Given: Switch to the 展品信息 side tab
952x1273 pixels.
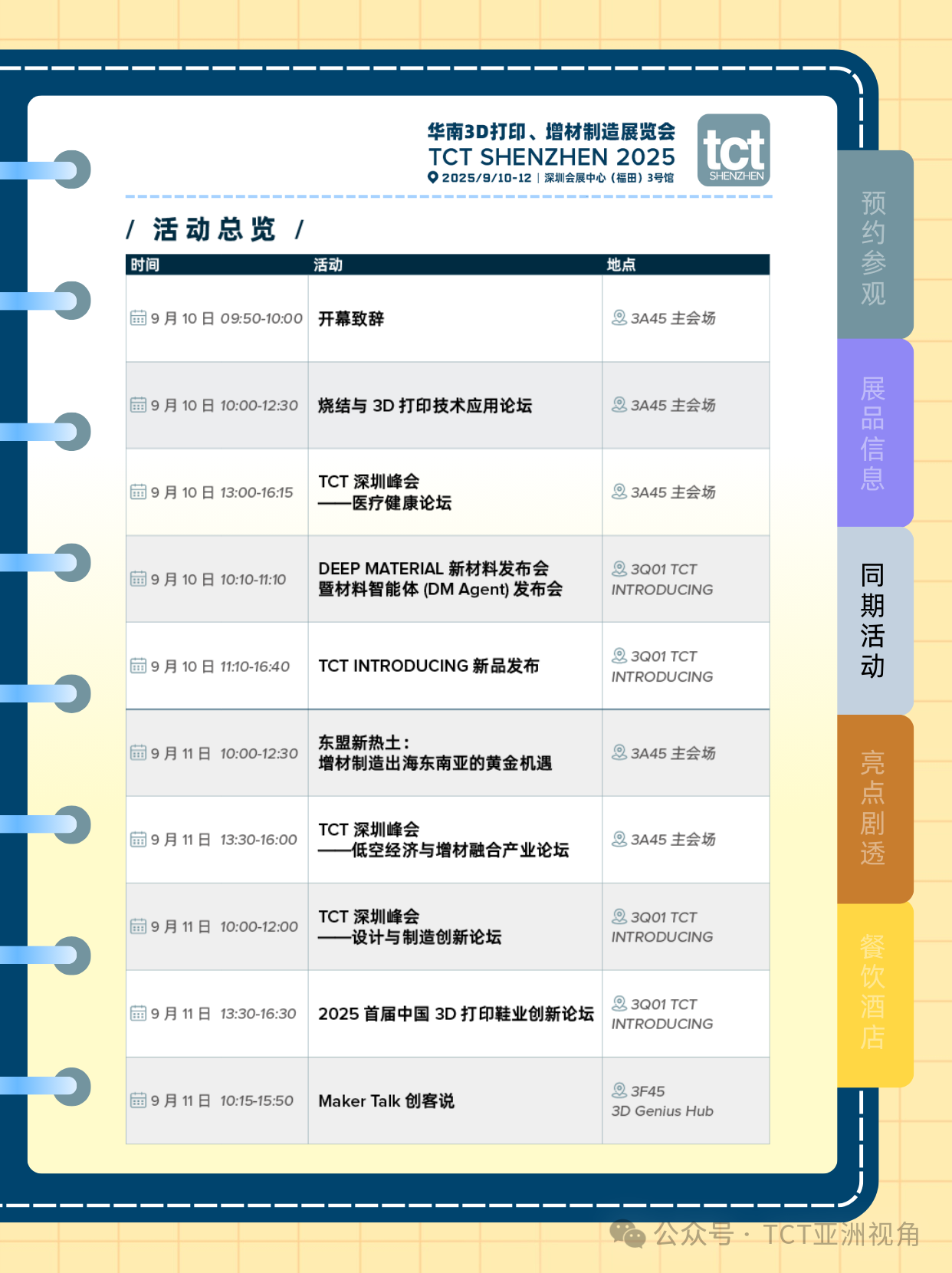Looking at the screenshot, I should tap(875, 433).
